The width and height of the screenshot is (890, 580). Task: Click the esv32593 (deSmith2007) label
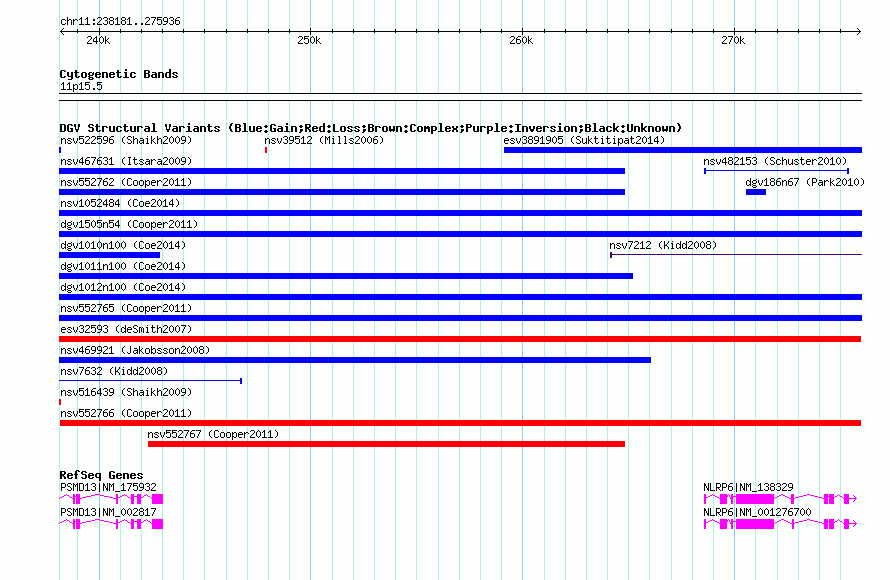click(x=126, y=329)
